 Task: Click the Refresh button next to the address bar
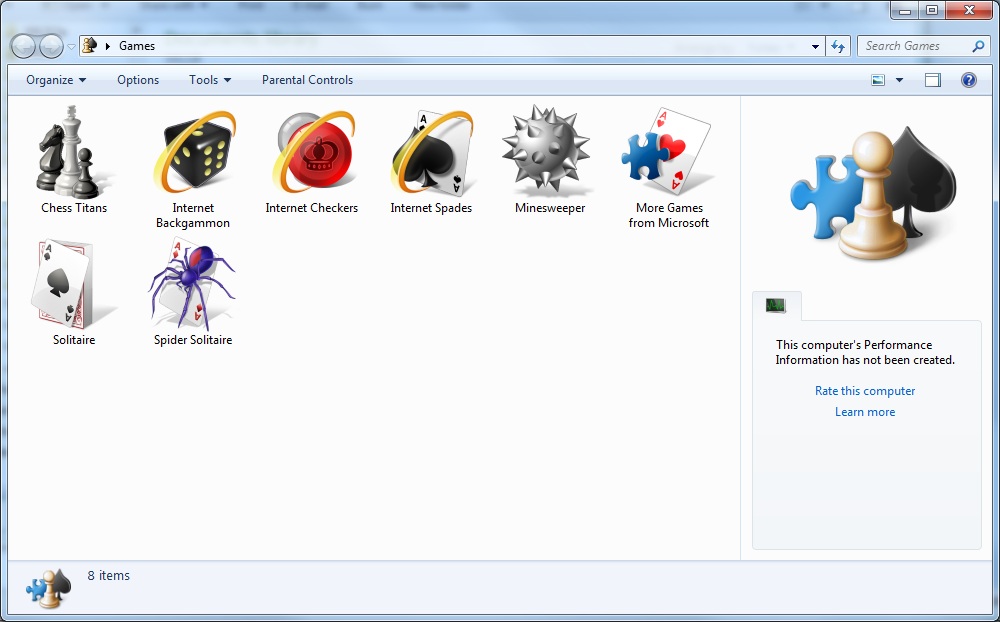coord(838,46)
